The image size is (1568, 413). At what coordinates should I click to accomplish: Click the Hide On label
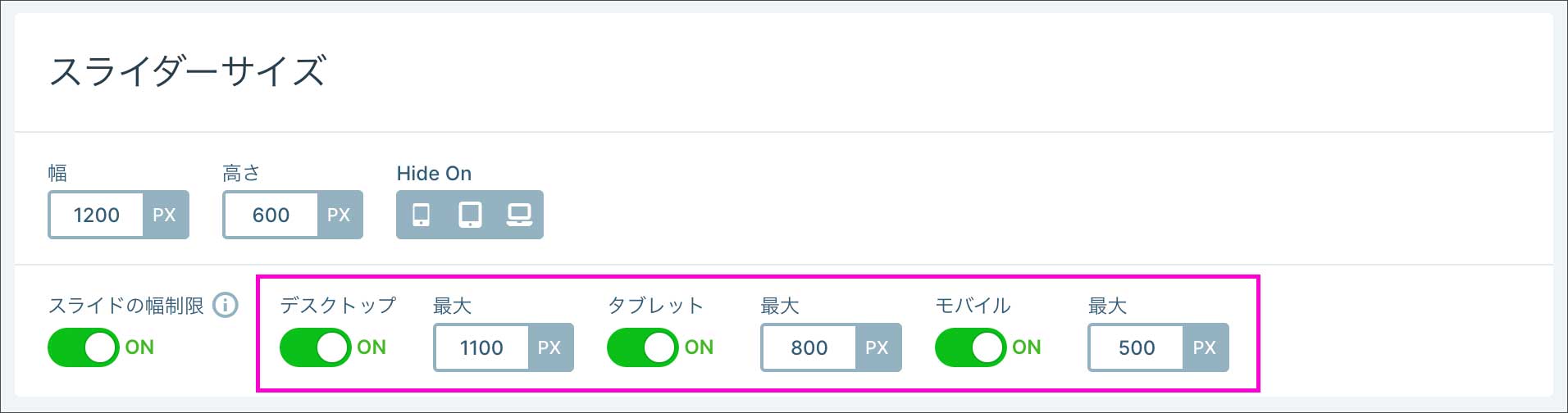(x=434, y=174)
